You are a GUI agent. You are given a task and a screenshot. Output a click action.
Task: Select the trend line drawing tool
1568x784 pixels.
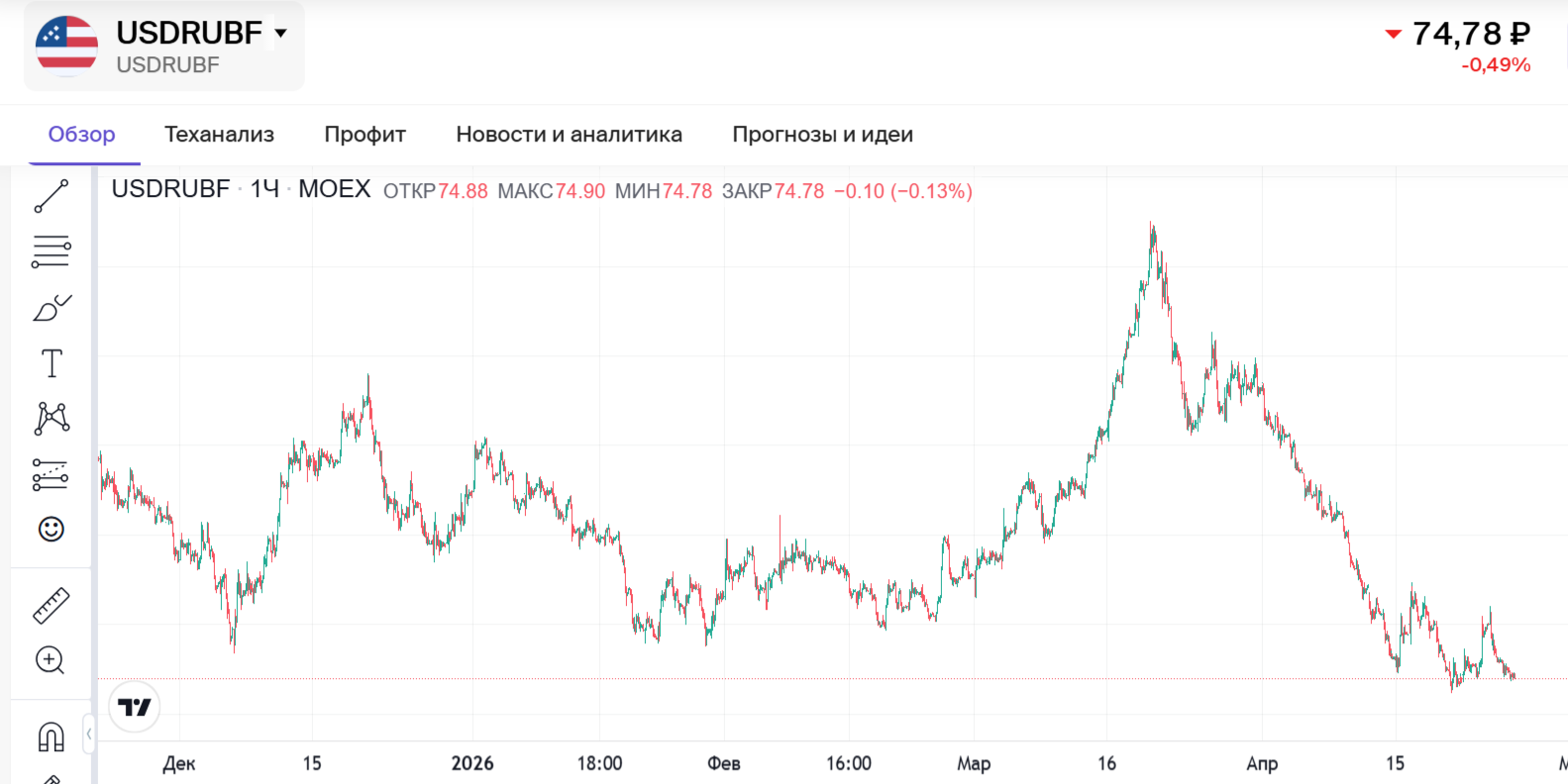click(52, 196)
